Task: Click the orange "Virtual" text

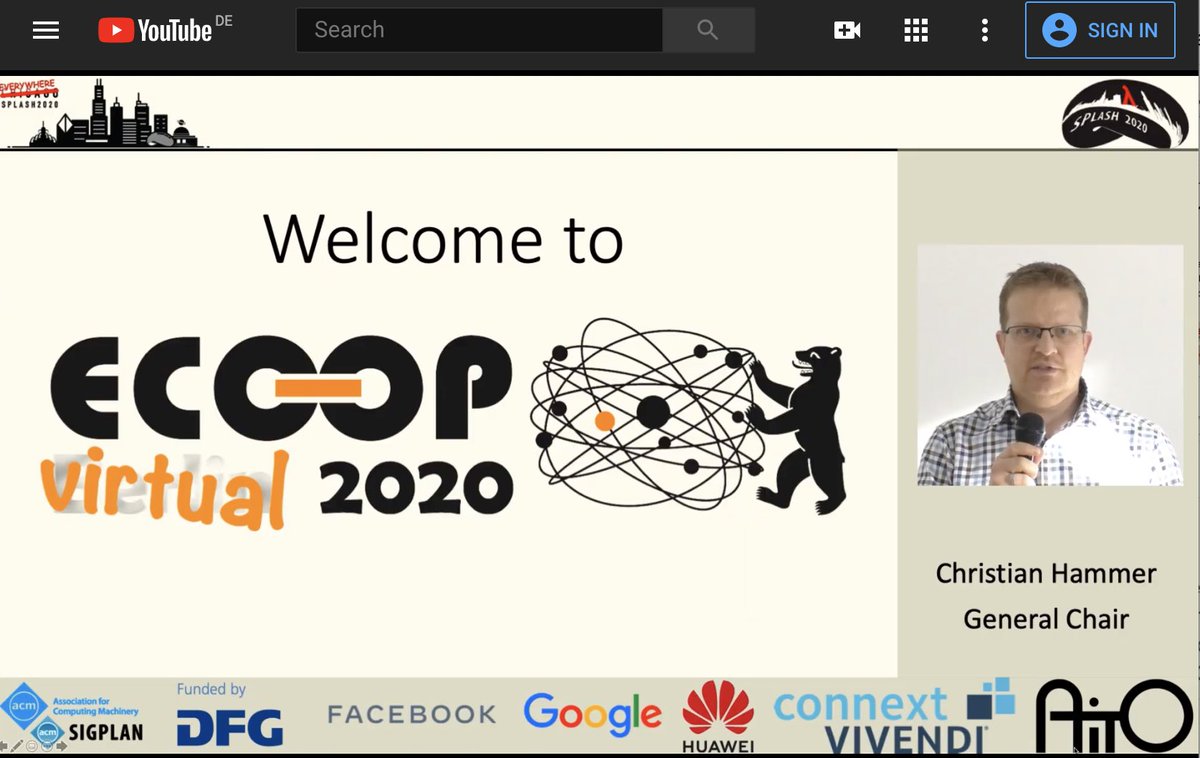Action: [165, 489]
